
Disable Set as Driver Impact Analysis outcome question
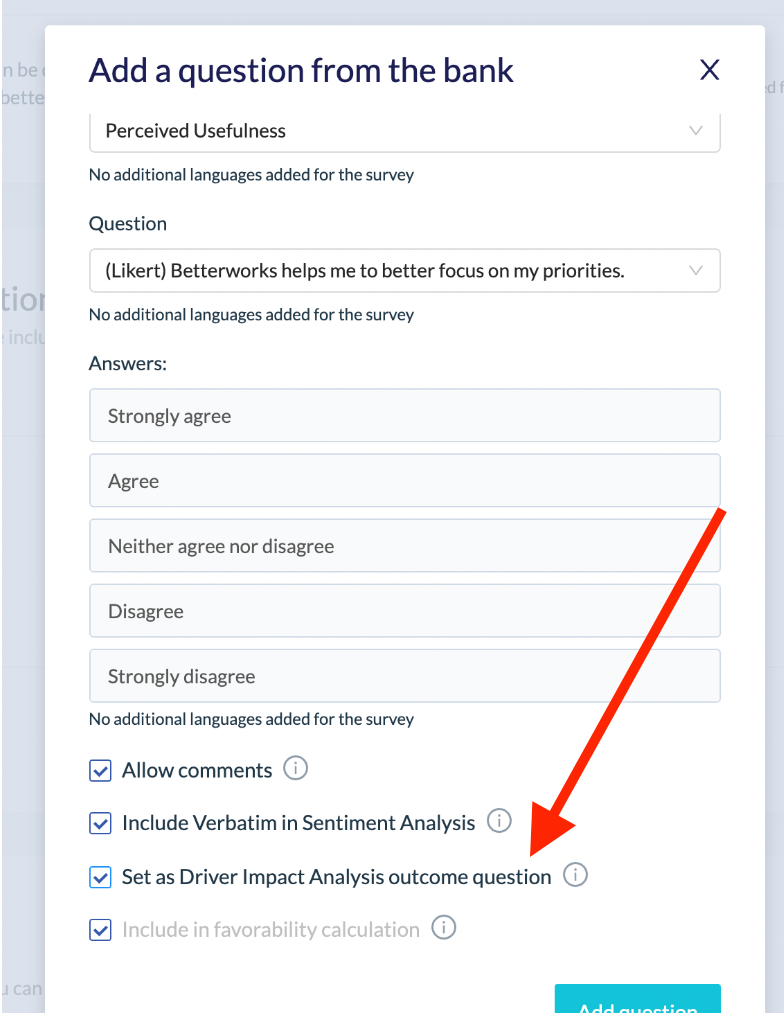100,877
